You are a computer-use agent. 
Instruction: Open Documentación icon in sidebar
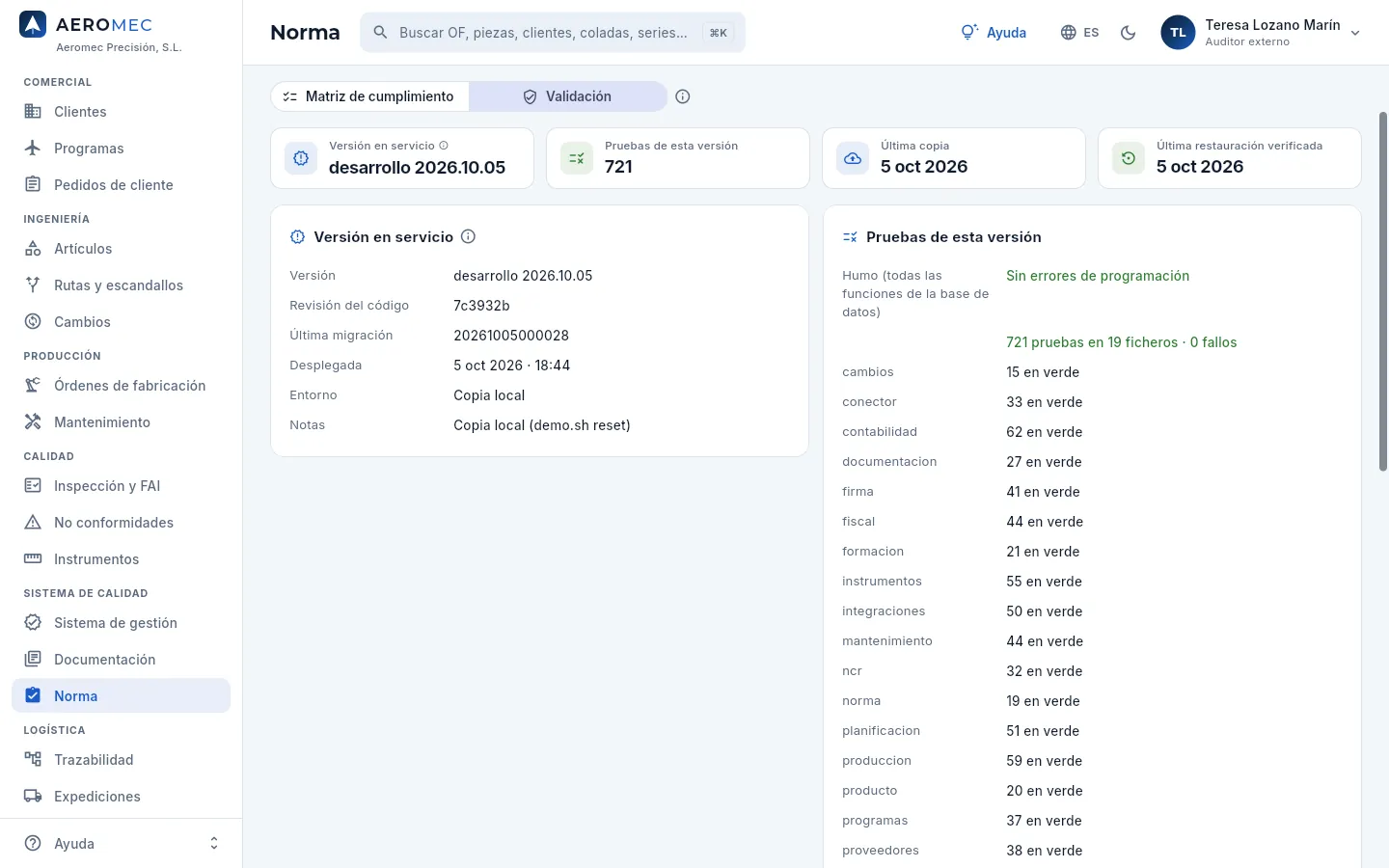[33, 660]
